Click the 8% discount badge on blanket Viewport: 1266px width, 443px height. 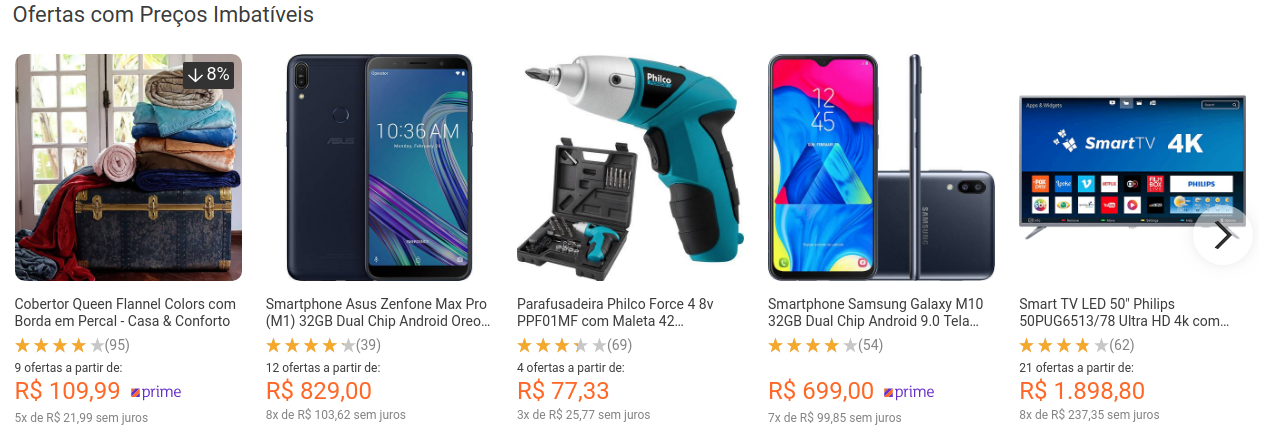(x=208, y=74)
